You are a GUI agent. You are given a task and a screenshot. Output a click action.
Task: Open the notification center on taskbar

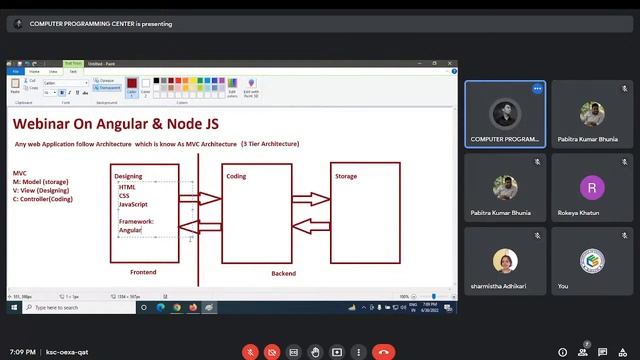click(448, 307)
